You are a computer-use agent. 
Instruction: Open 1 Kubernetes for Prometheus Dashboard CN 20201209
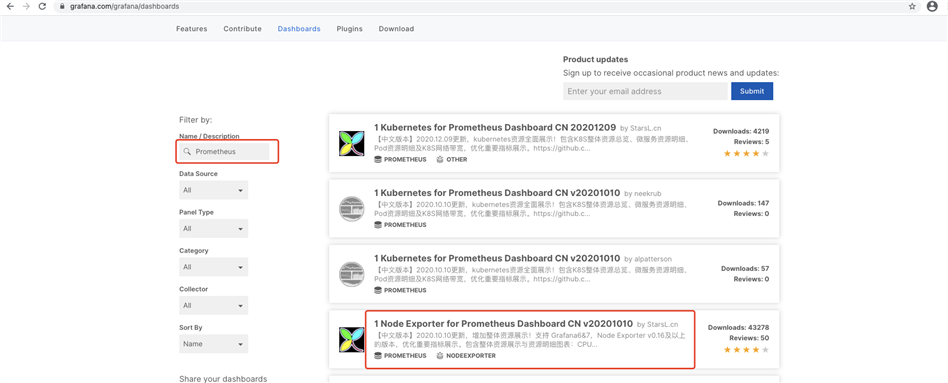click(x=495, y=128)
